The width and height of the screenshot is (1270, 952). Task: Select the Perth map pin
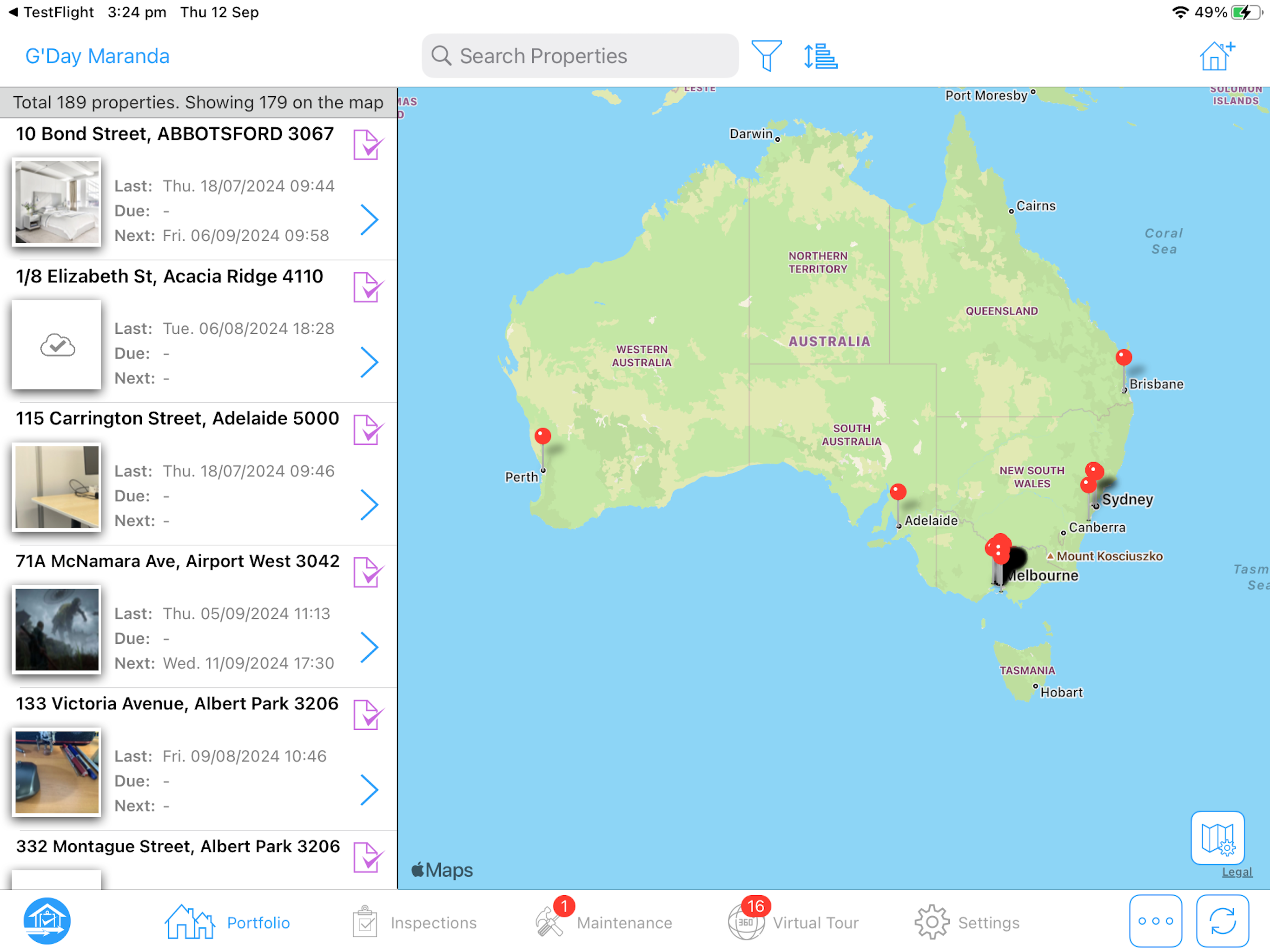point(542,436)
